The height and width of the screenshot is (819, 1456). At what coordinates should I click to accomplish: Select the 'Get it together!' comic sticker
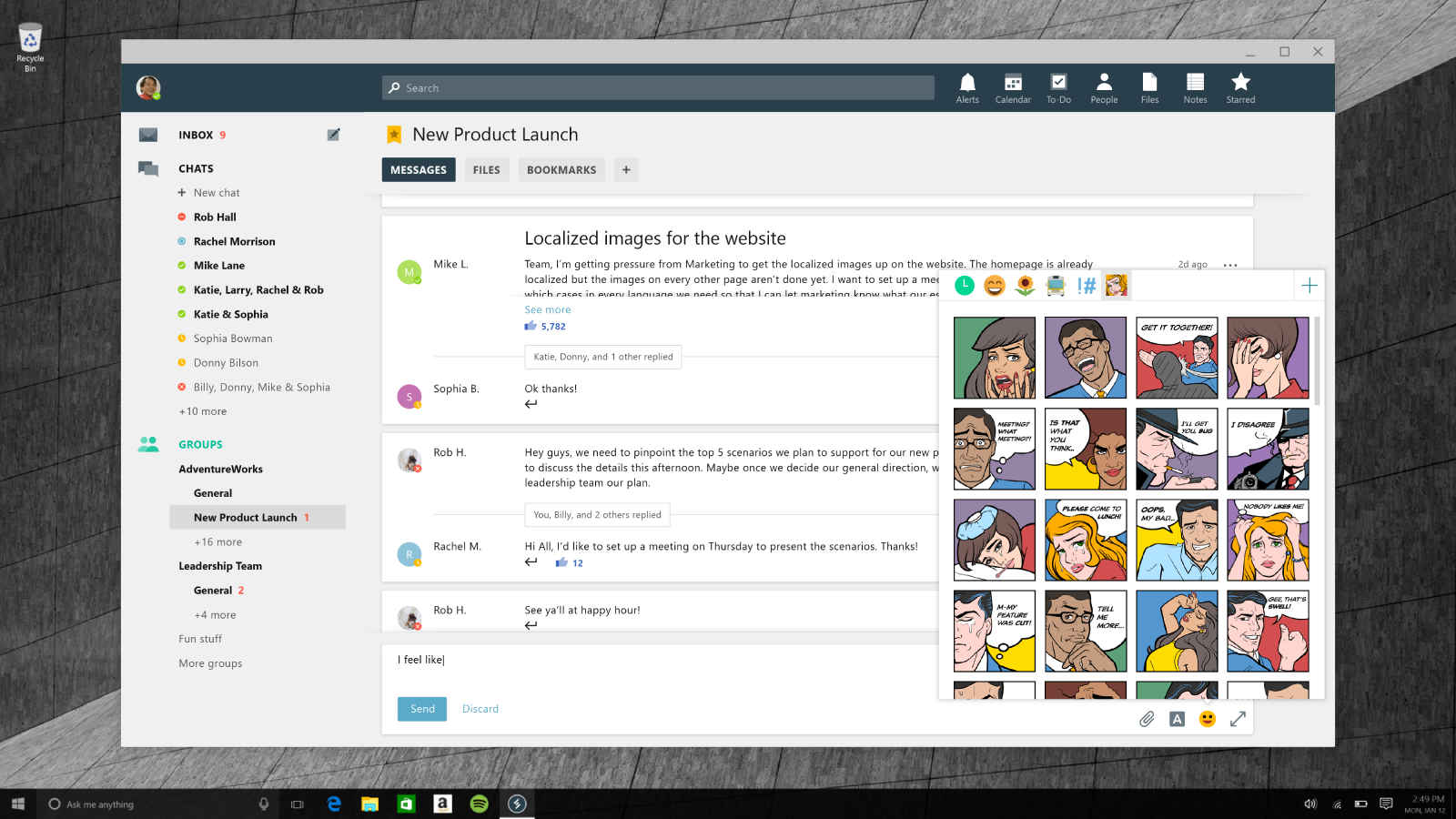pos(1177,358)
